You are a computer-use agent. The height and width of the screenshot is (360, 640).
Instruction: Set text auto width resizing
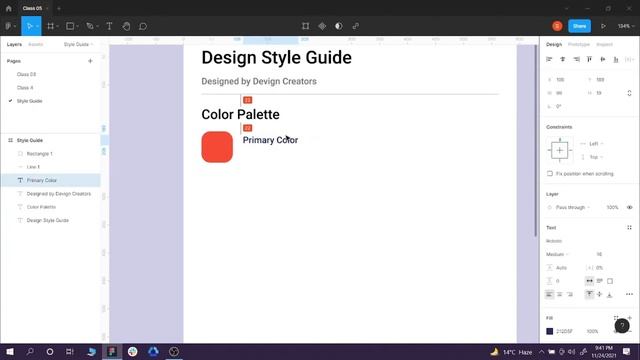pos(589,281)
